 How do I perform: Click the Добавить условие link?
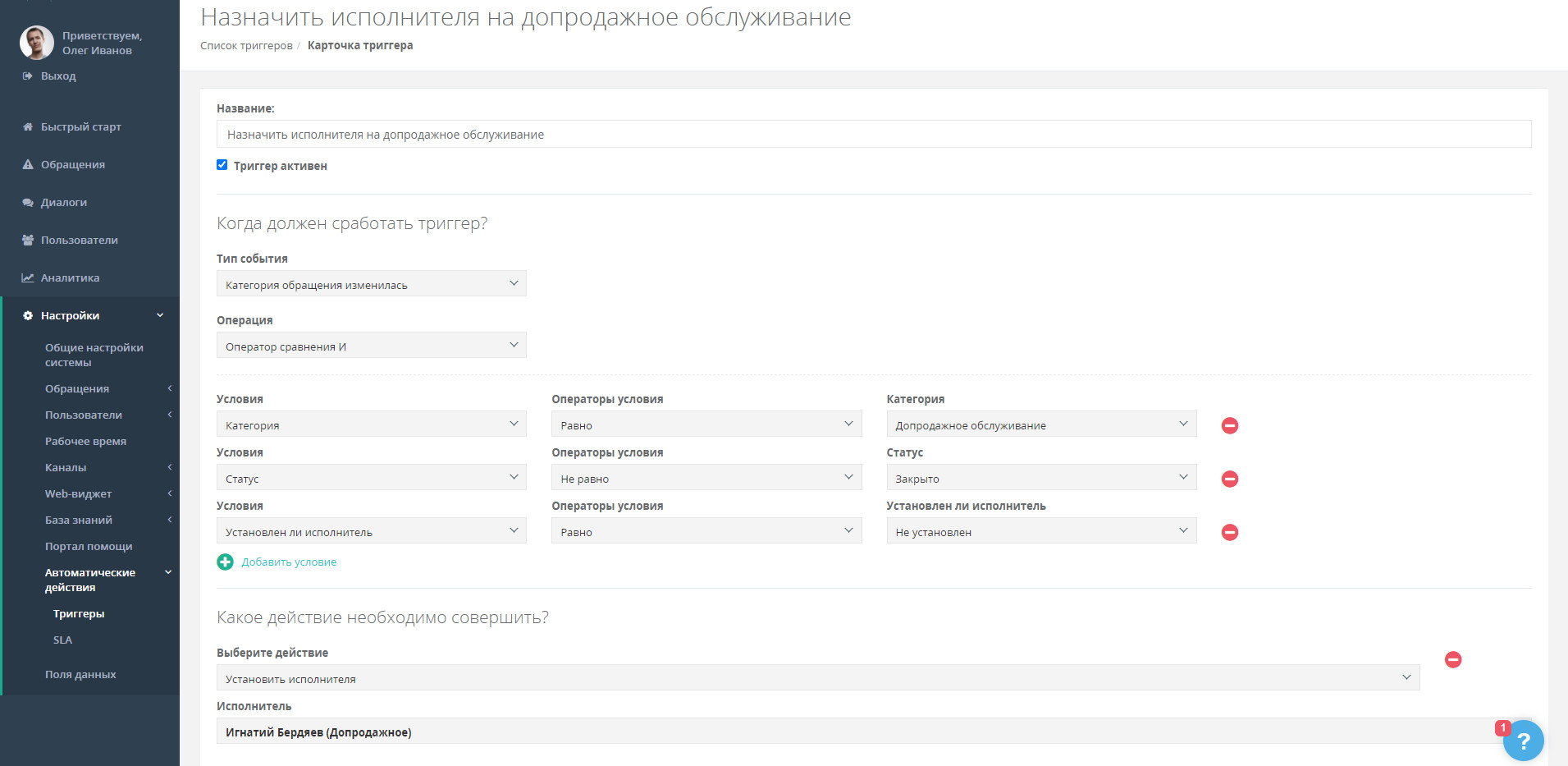[x=289, y=562]
